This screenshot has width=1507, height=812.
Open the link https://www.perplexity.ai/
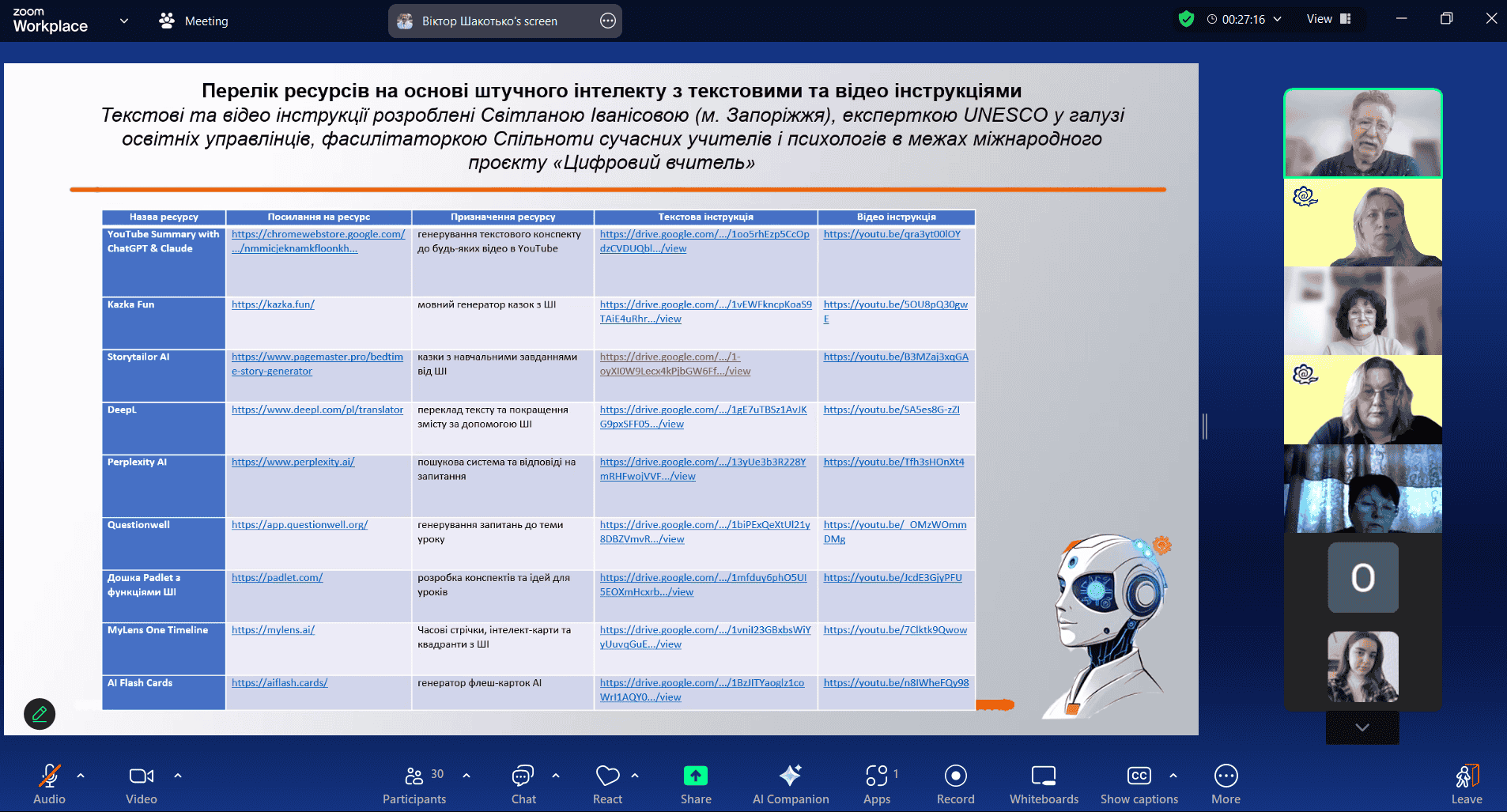[x=293, y=462]
